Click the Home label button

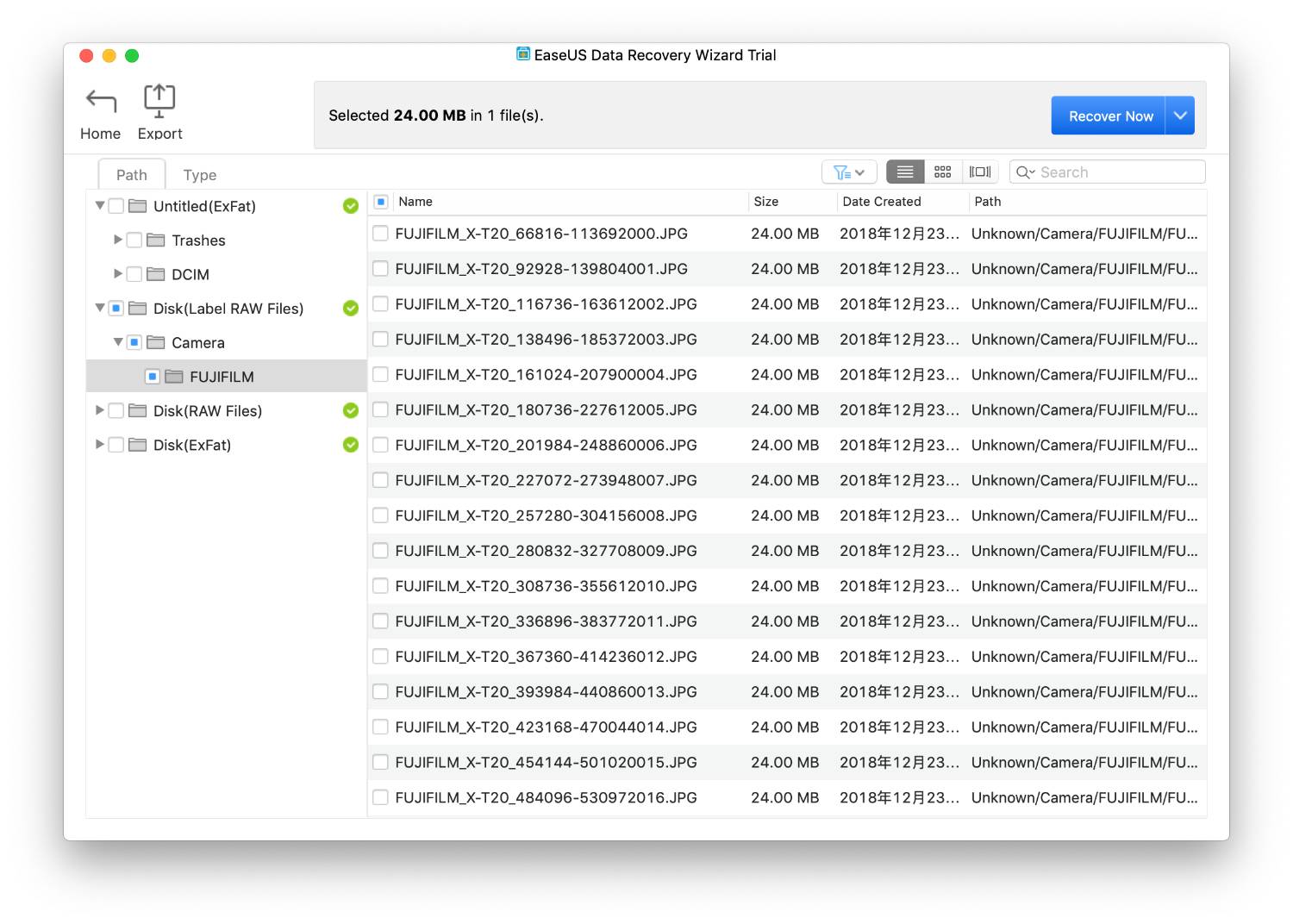tap(101, 134)
